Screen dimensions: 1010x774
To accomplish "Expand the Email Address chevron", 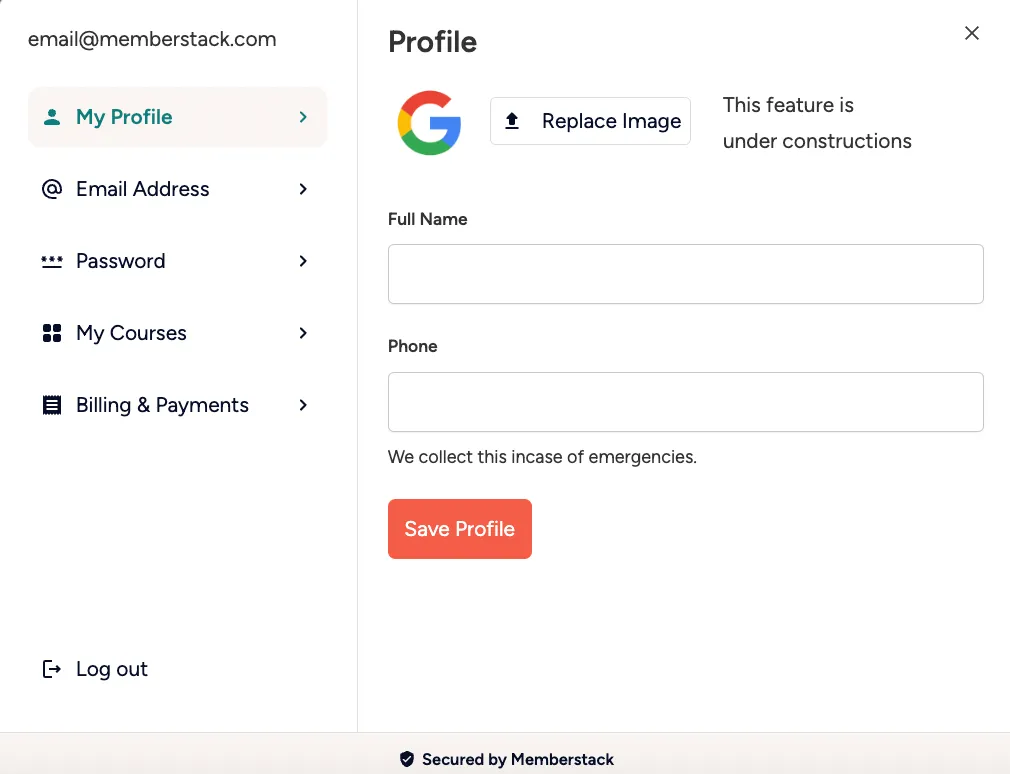I will click(x=303, y=189).
